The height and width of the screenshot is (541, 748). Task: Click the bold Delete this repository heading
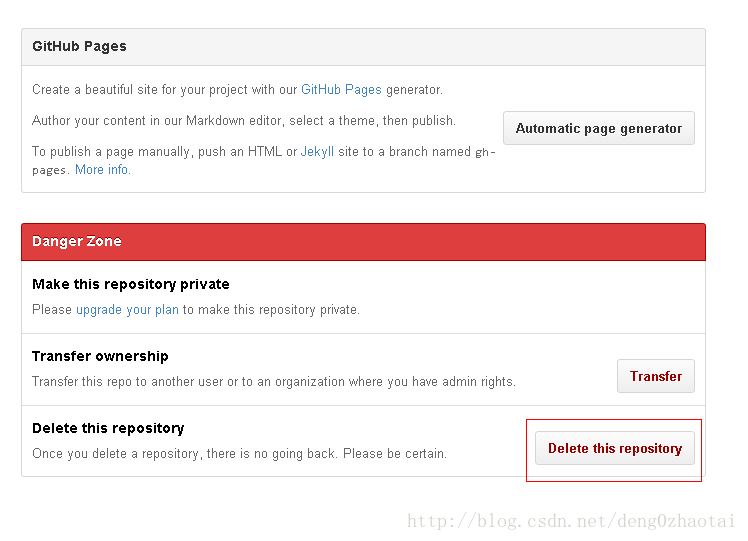[108, 428]
